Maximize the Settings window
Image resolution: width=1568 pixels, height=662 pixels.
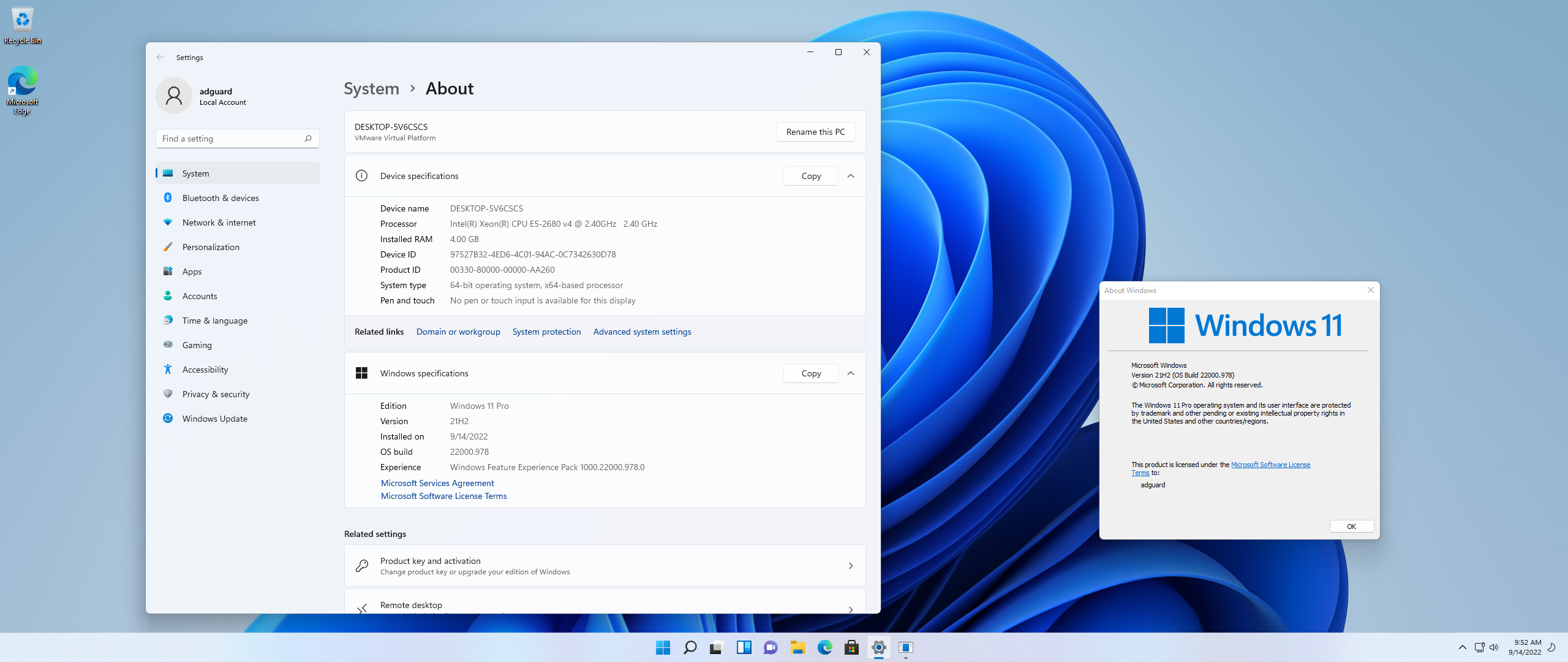839,52
